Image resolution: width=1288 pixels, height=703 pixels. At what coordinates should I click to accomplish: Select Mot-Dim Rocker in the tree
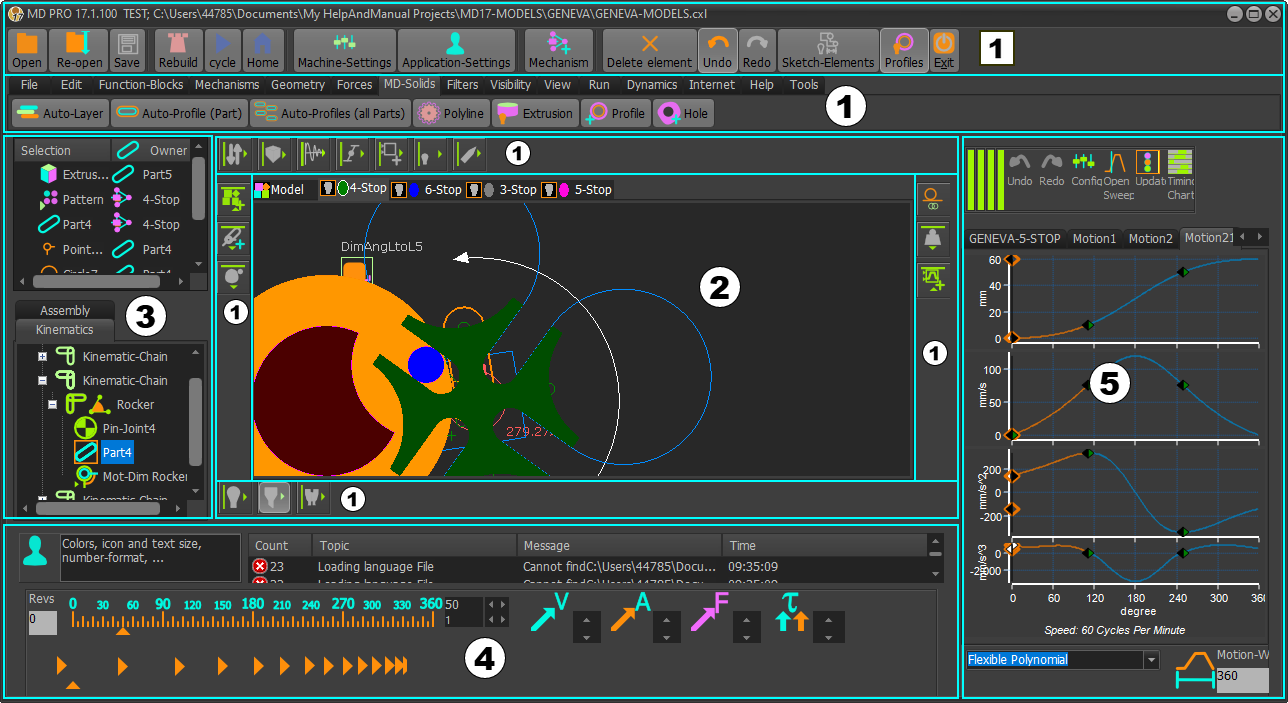(x=145, y=476)
